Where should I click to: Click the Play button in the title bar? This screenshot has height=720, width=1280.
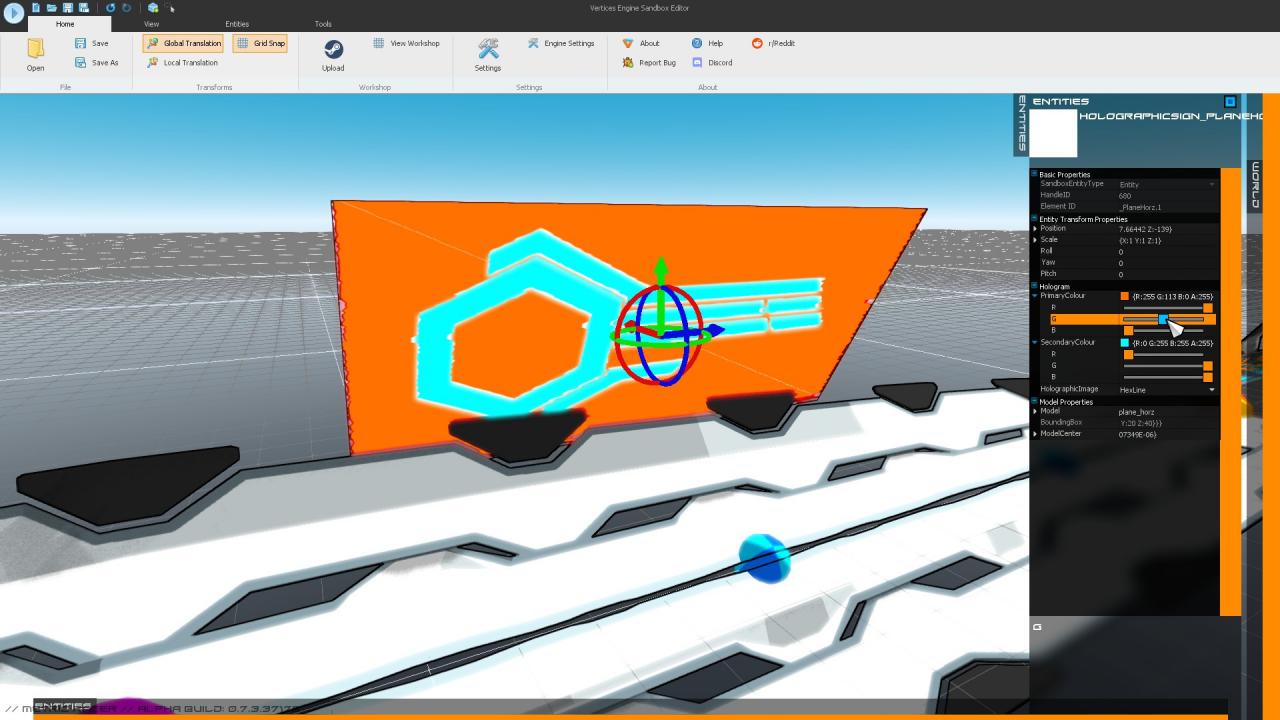pyautogui.click(x=13, y=13)
